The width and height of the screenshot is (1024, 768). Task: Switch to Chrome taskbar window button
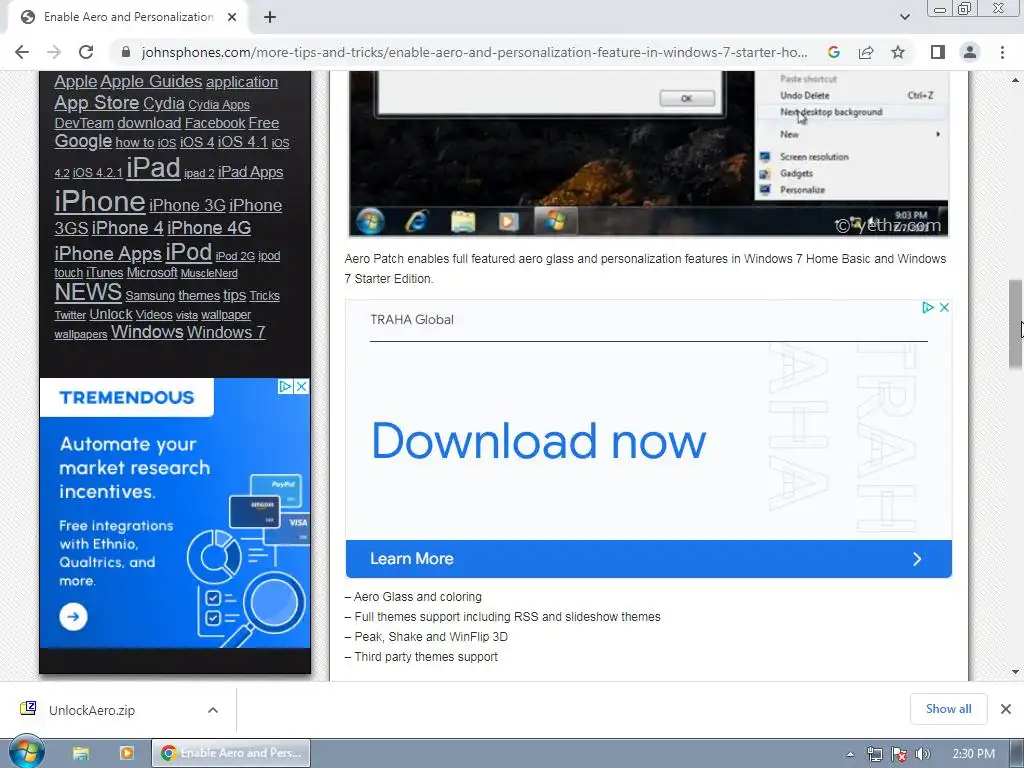click(x=231, y=753)
